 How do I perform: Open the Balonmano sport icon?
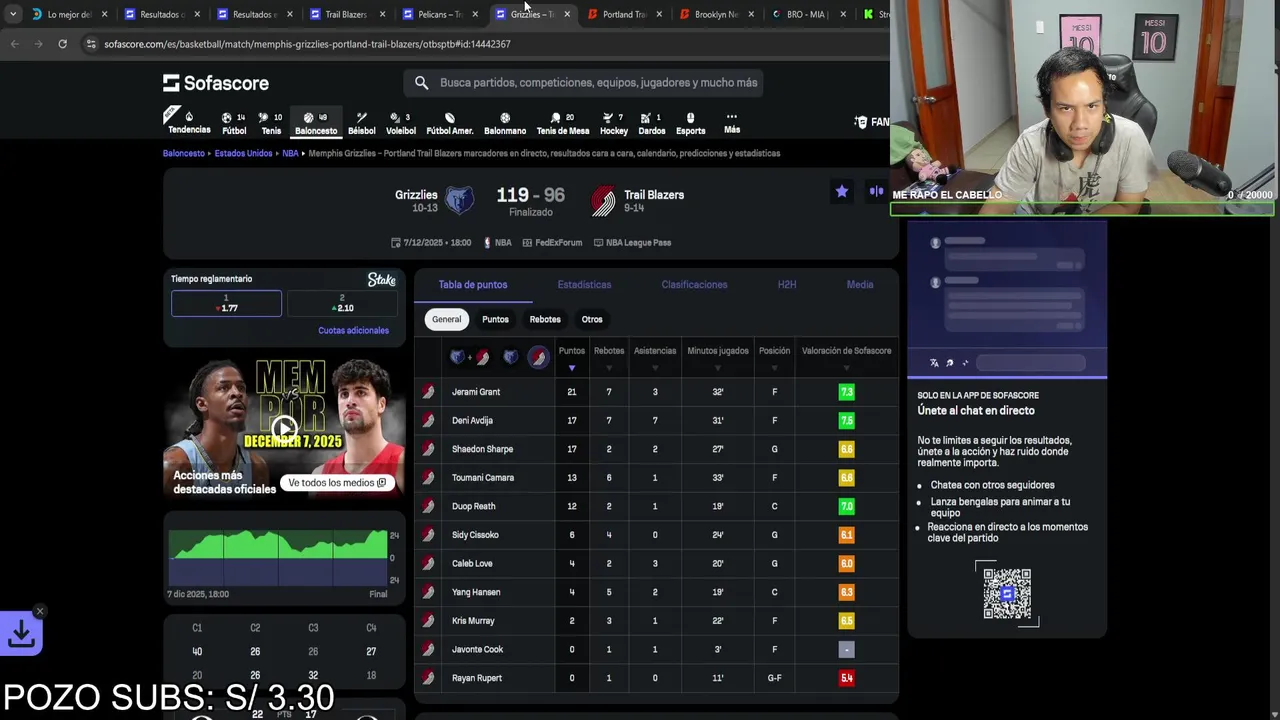(505, 123)
